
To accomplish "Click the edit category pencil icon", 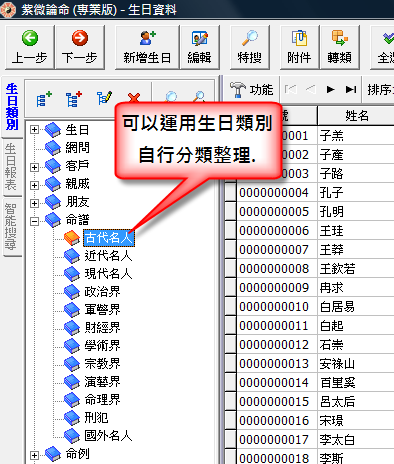I will pos(104,99).
